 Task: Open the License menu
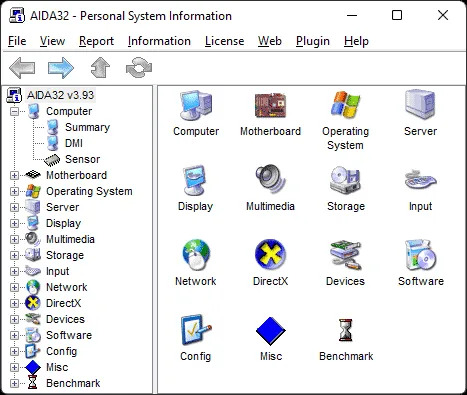[224, 41]
